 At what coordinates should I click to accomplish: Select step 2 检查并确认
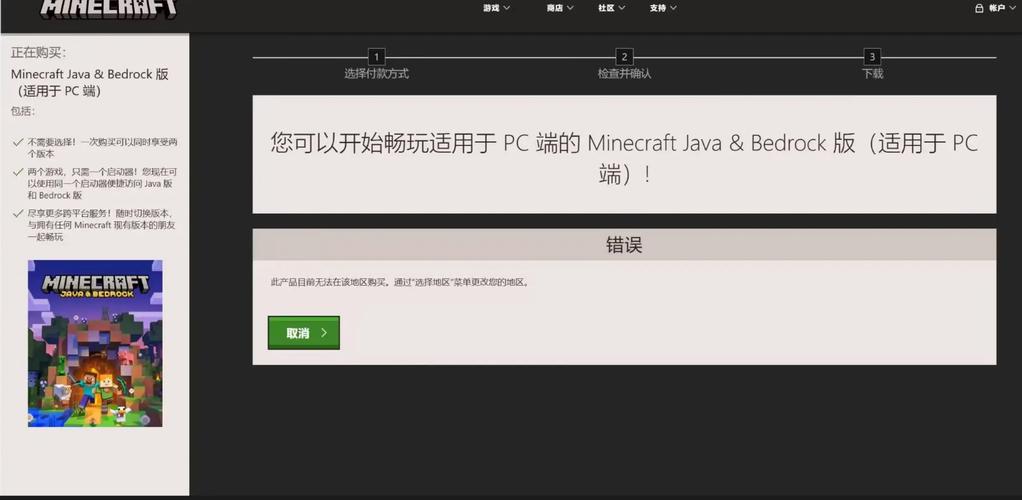(x=624, y=65)
